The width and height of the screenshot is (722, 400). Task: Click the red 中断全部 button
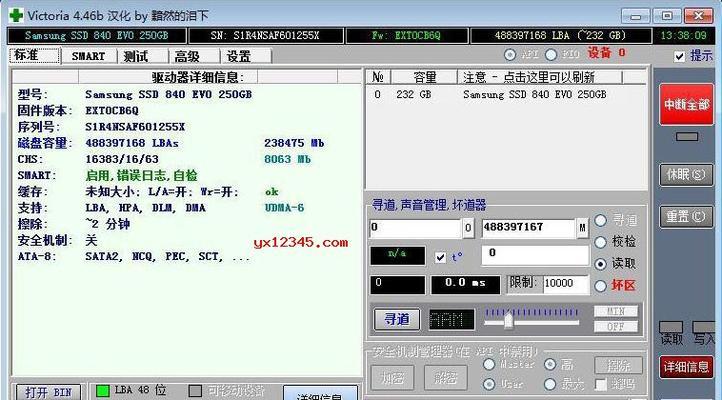tap(686, 104)
